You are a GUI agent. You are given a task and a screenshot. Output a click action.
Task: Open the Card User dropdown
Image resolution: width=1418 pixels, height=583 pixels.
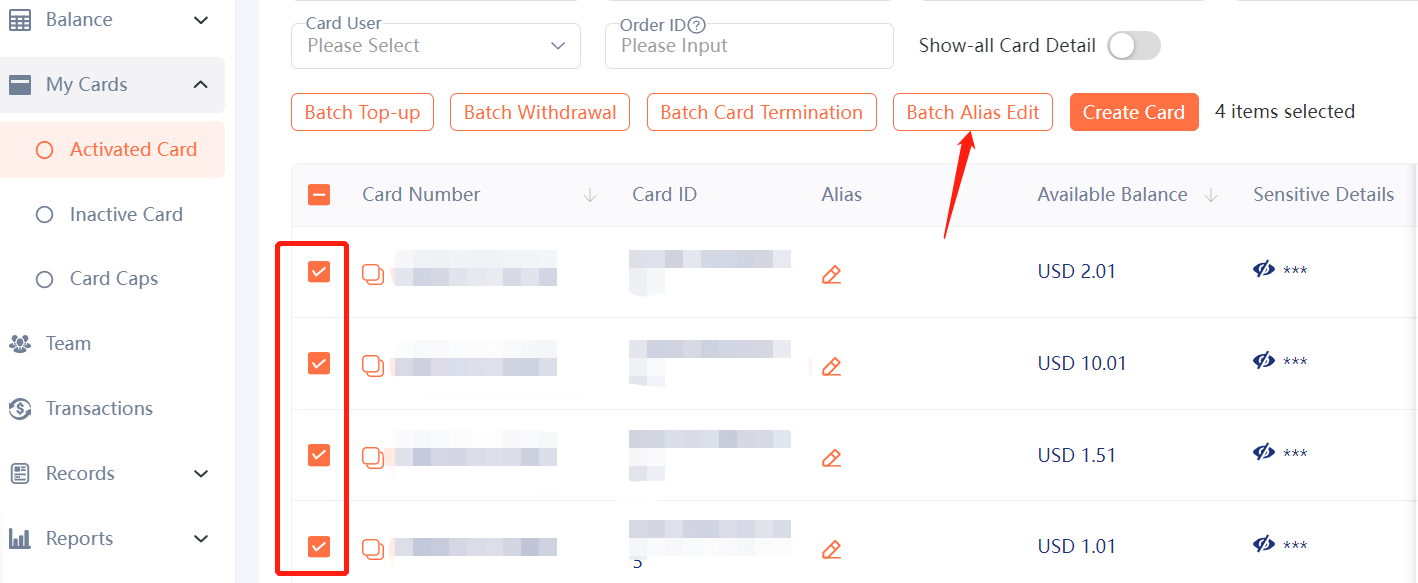(436, 46)
